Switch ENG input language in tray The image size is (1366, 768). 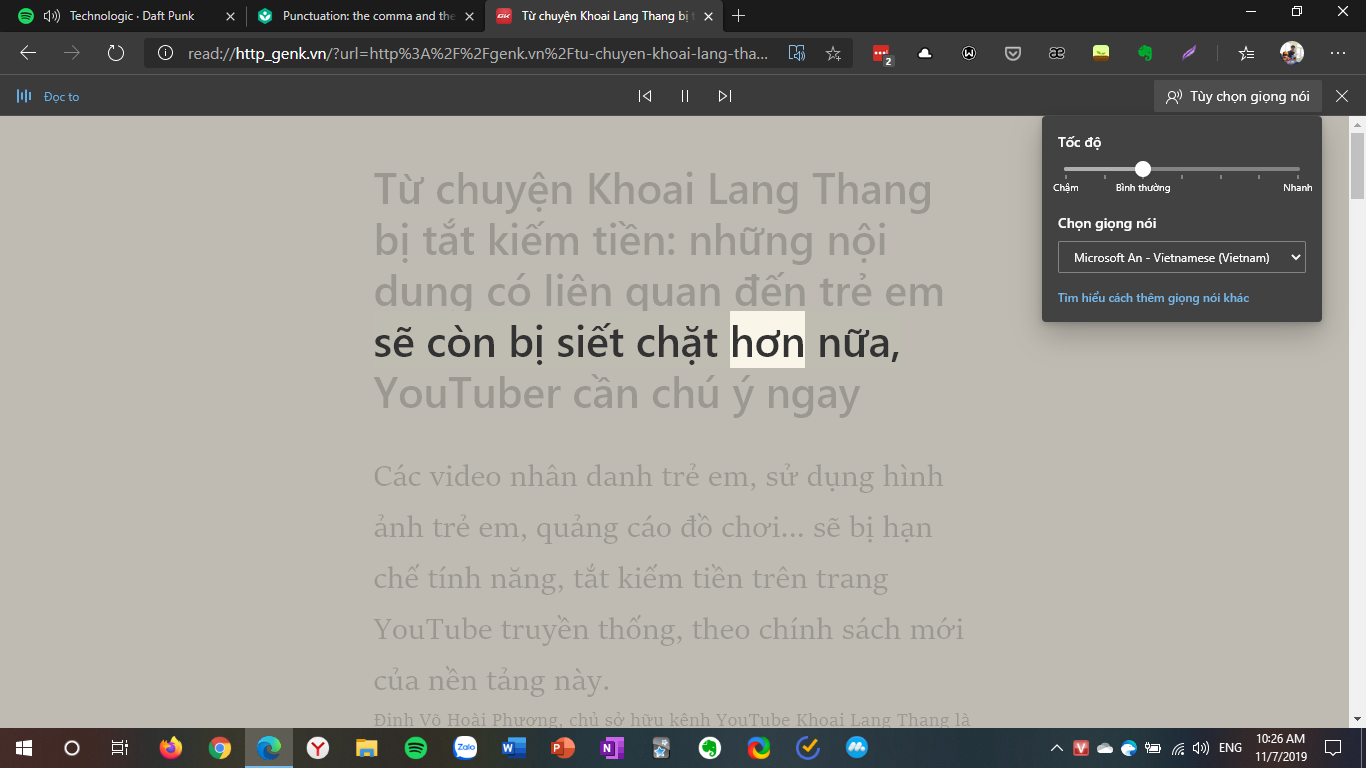coord(1231,748)
